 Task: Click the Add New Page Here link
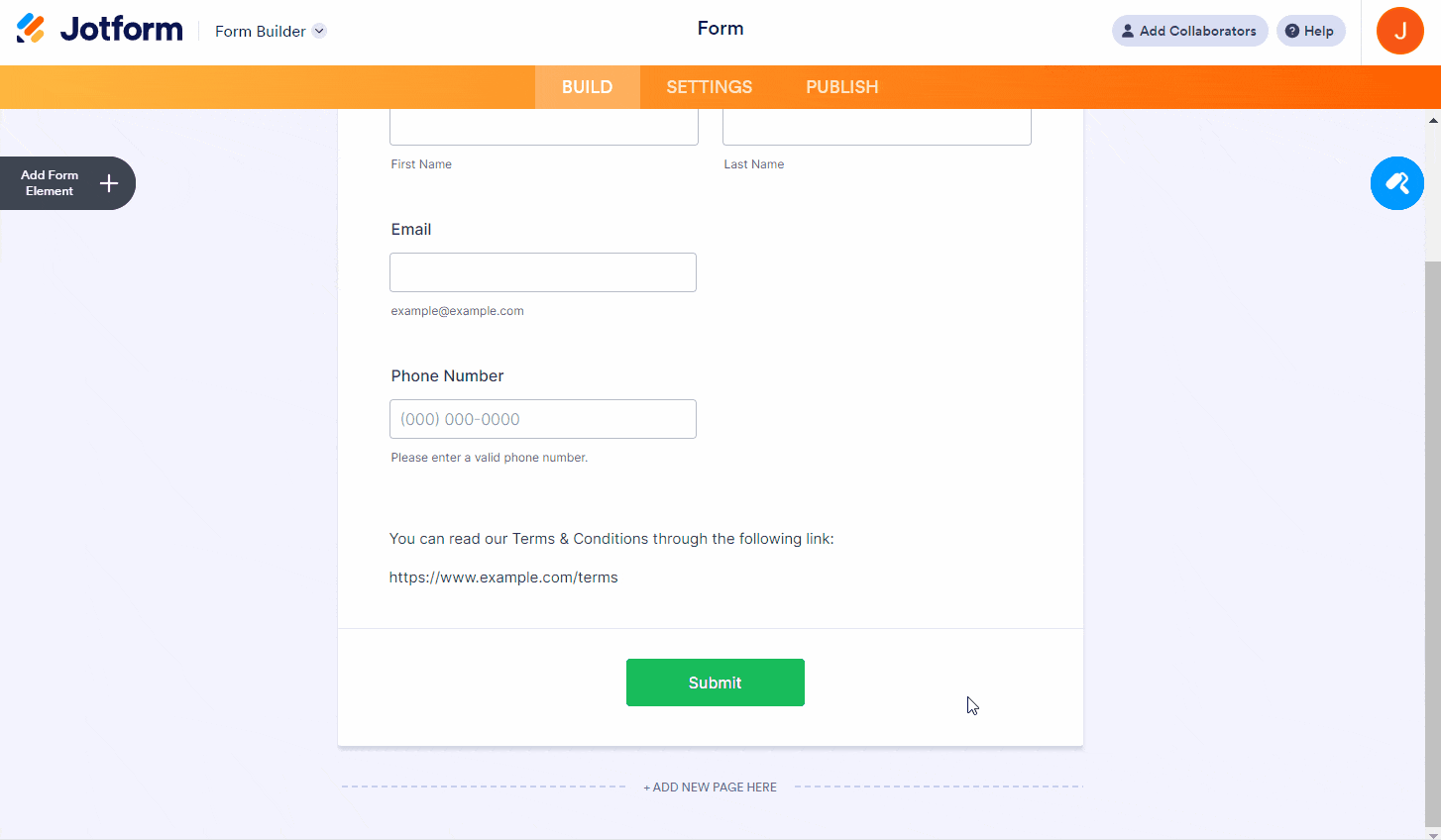711,787
